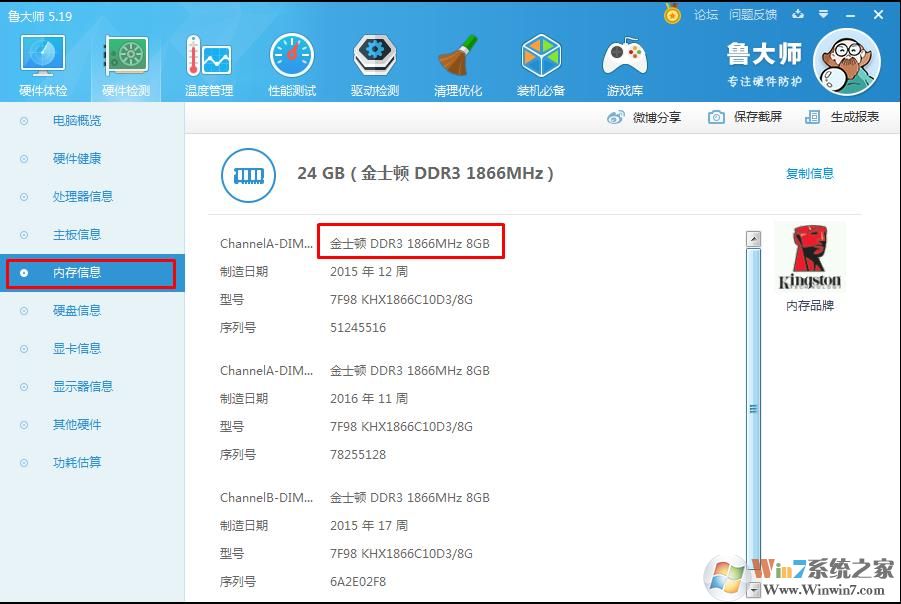Open 装机必备 essential software cube icon
Viewport: 901px width, 604px height.
coord(541,56)
